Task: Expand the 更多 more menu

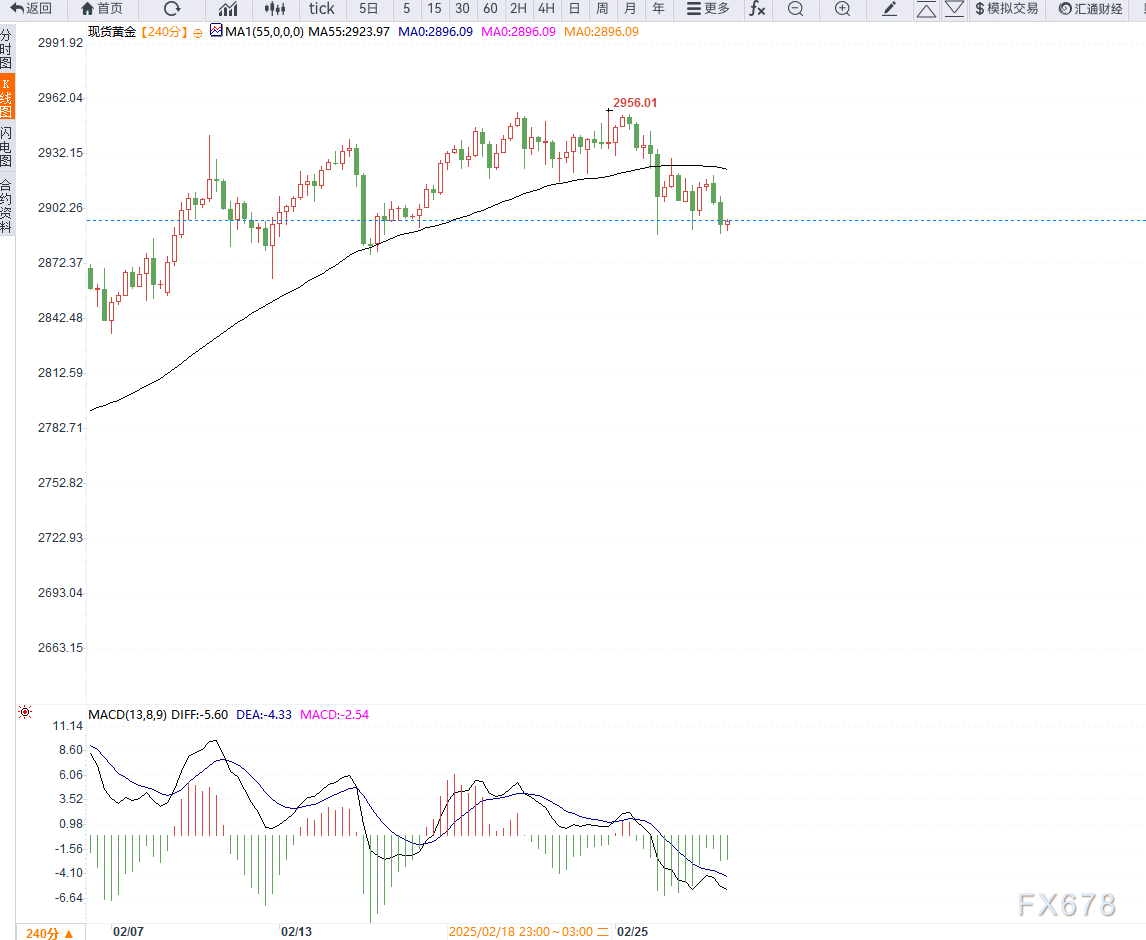Action: click(708, 9)
